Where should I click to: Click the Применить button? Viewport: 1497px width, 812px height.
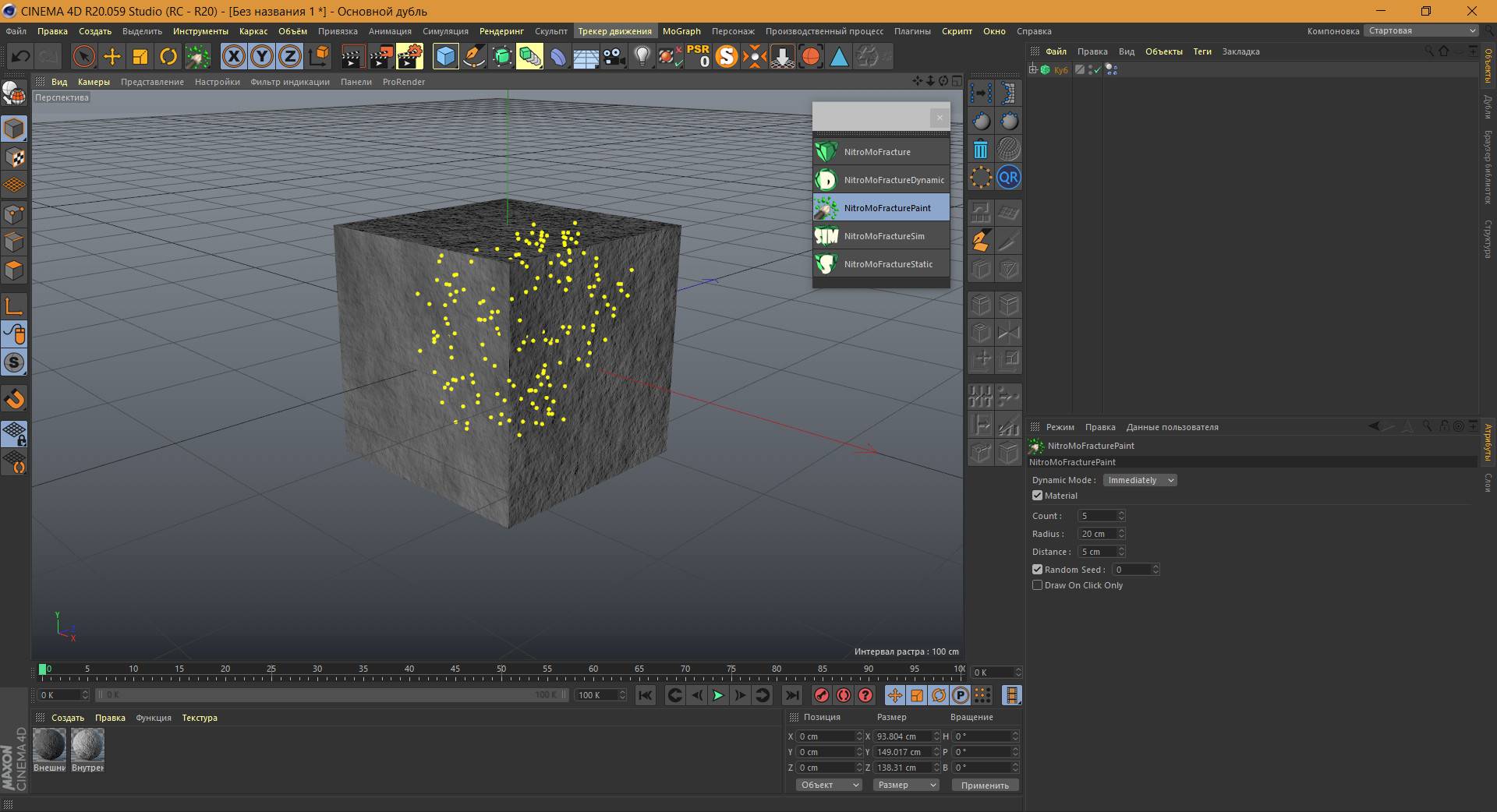(985, 786)
